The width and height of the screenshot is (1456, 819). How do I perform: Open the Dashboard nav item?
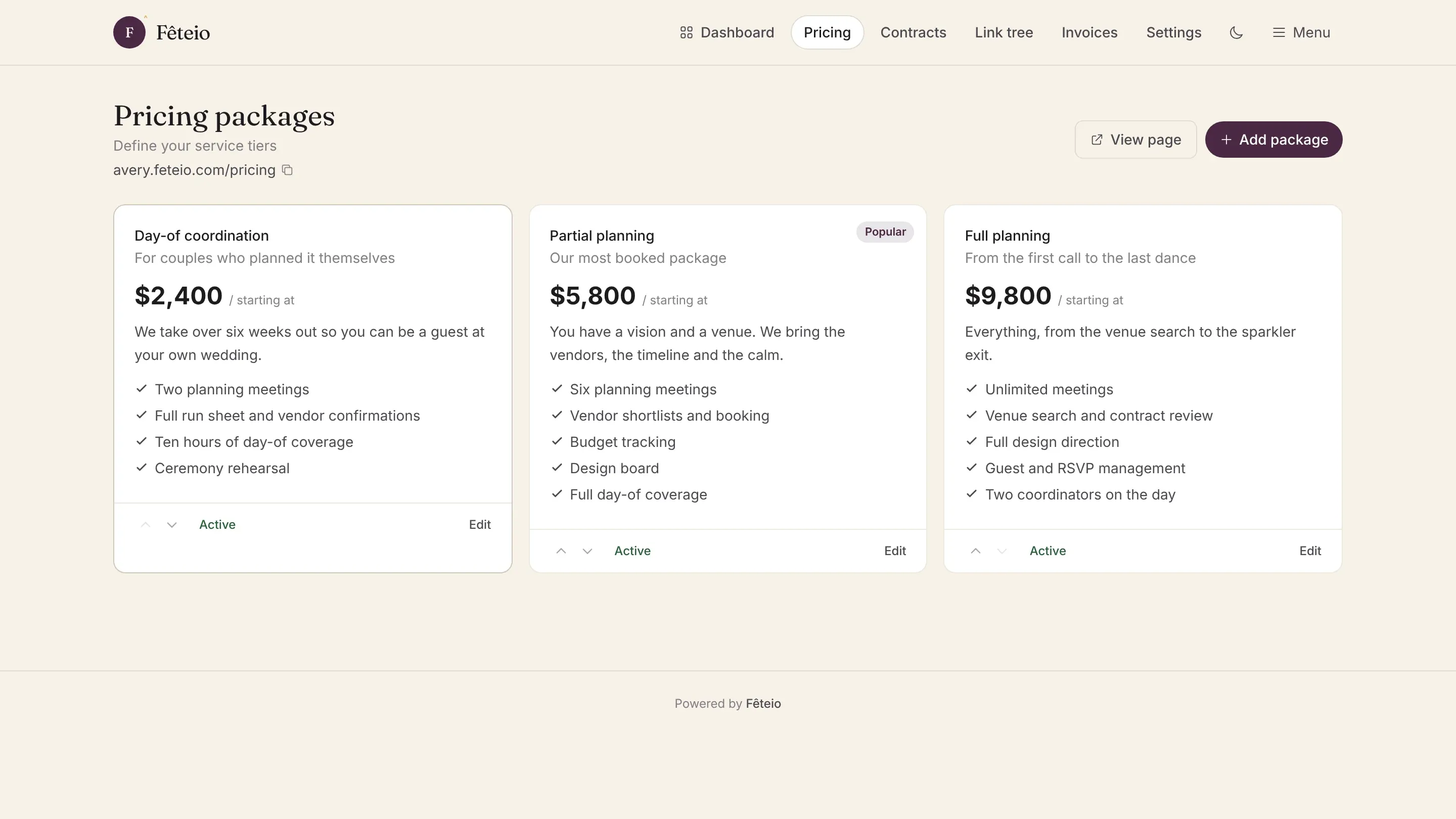pos(727,32)
